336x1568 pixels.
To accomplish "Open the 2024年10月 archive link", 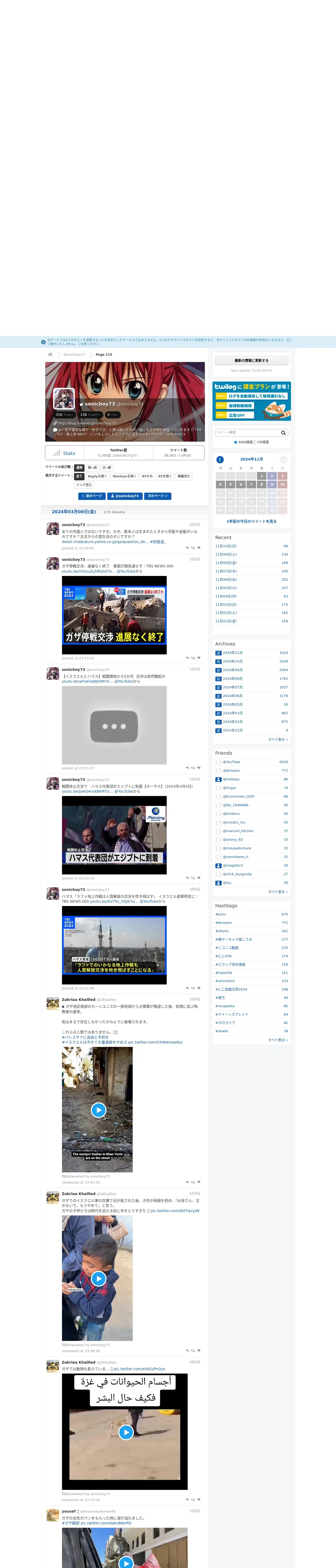I will [x=232, y=662].
